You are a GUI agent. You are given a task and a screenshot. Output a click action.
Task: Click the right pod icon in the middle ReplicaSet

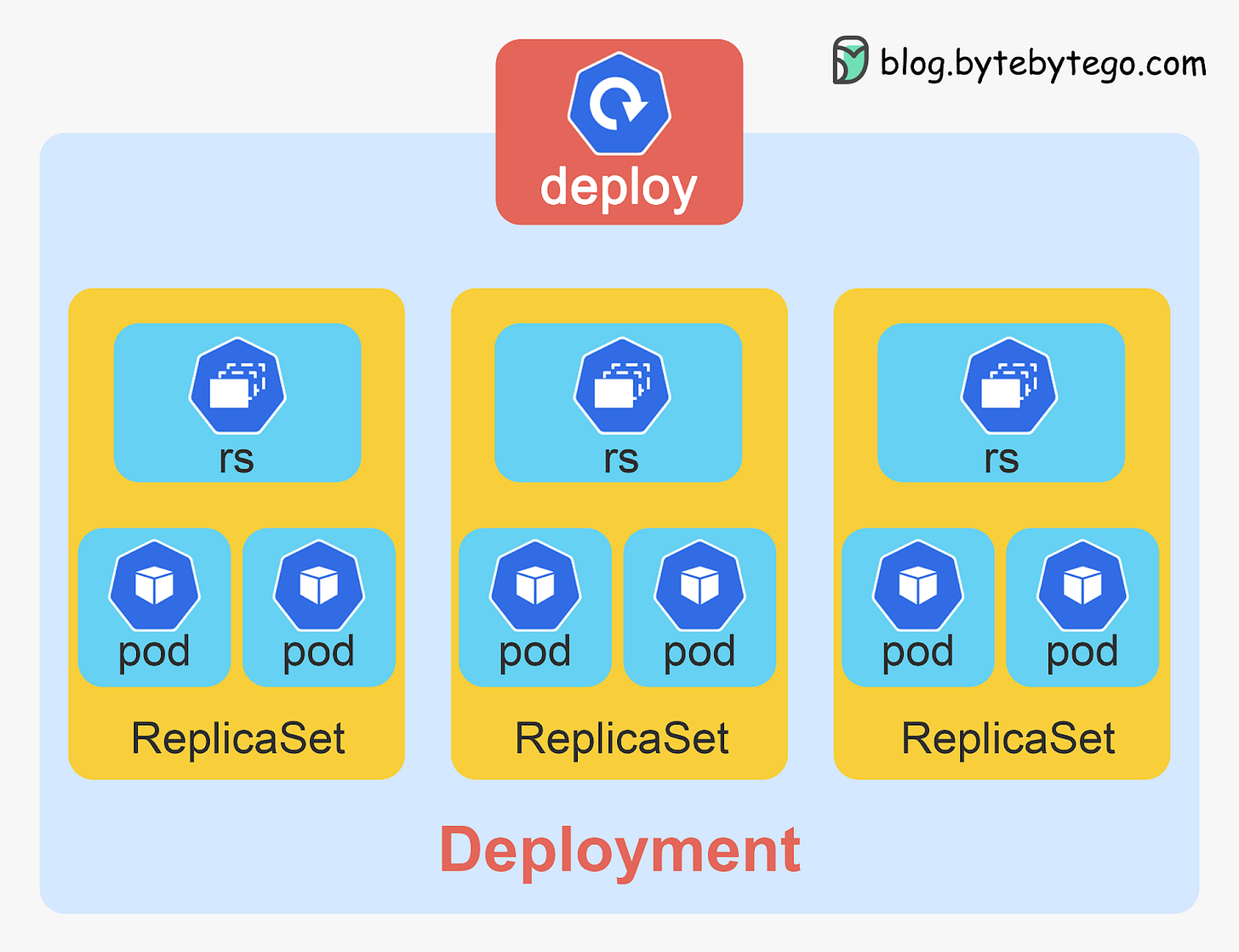(699, 587)
